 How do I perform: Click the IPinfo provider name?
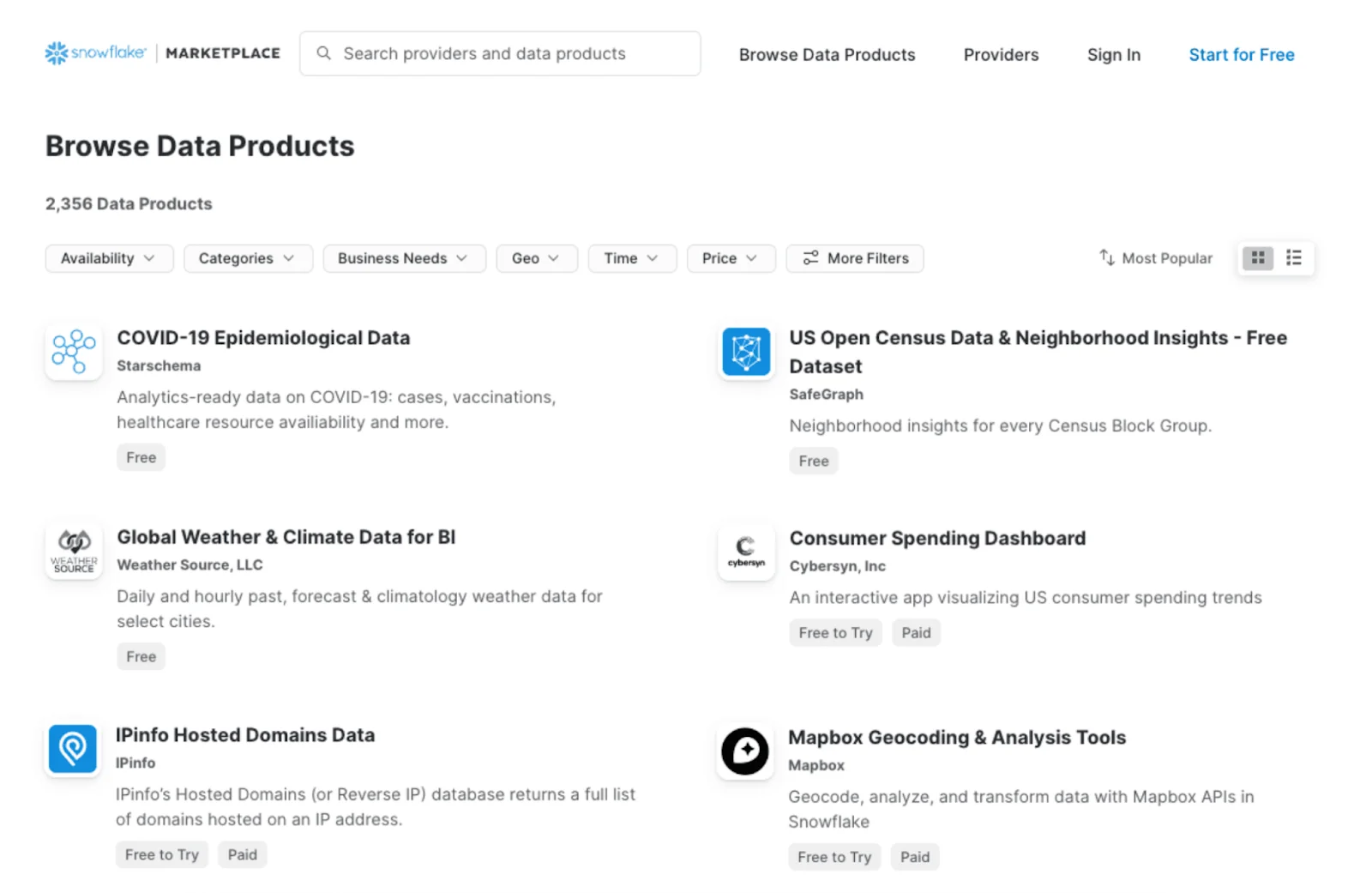coord(135,763)
